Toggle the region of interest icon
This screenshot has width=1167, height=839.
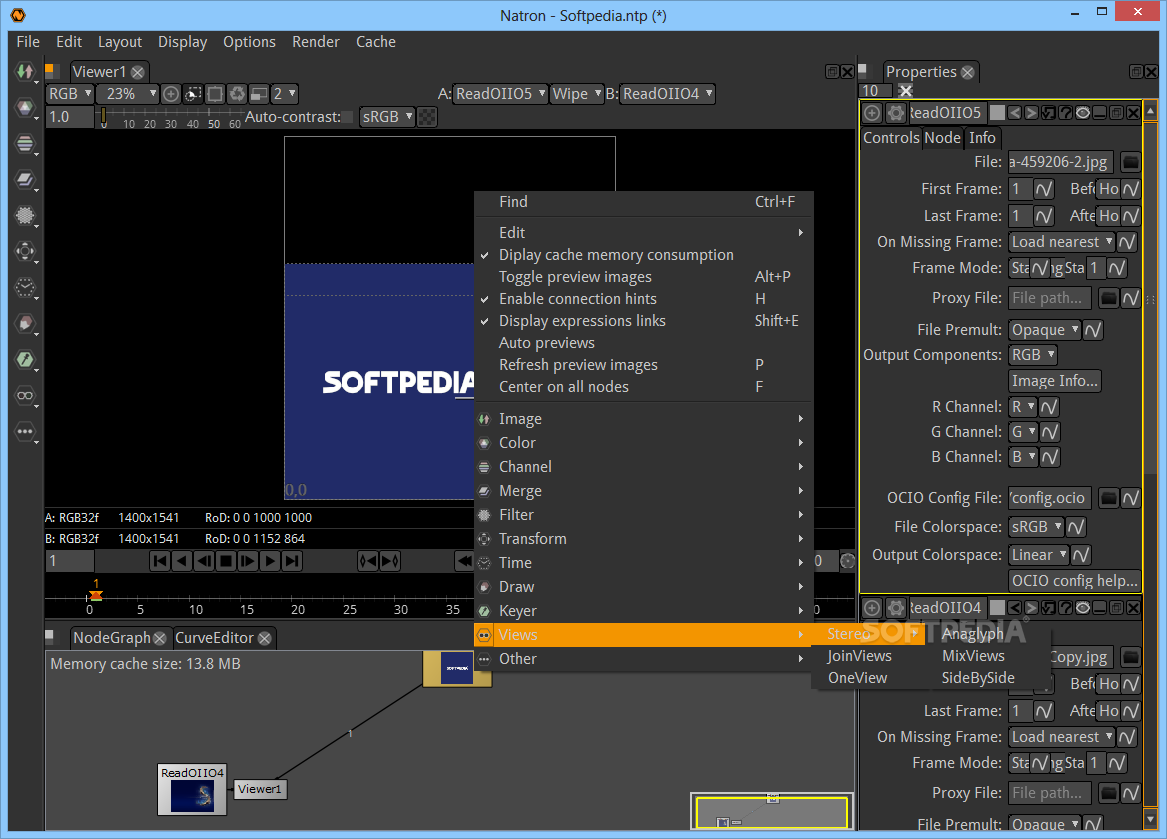(215, 94)
